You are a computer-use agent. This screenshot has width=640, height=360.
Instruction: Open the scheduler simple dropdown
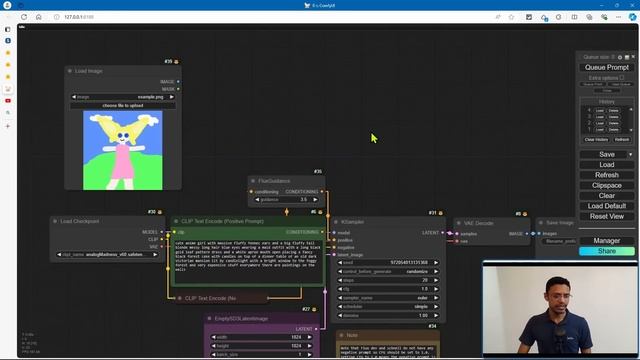click(388, 307)
